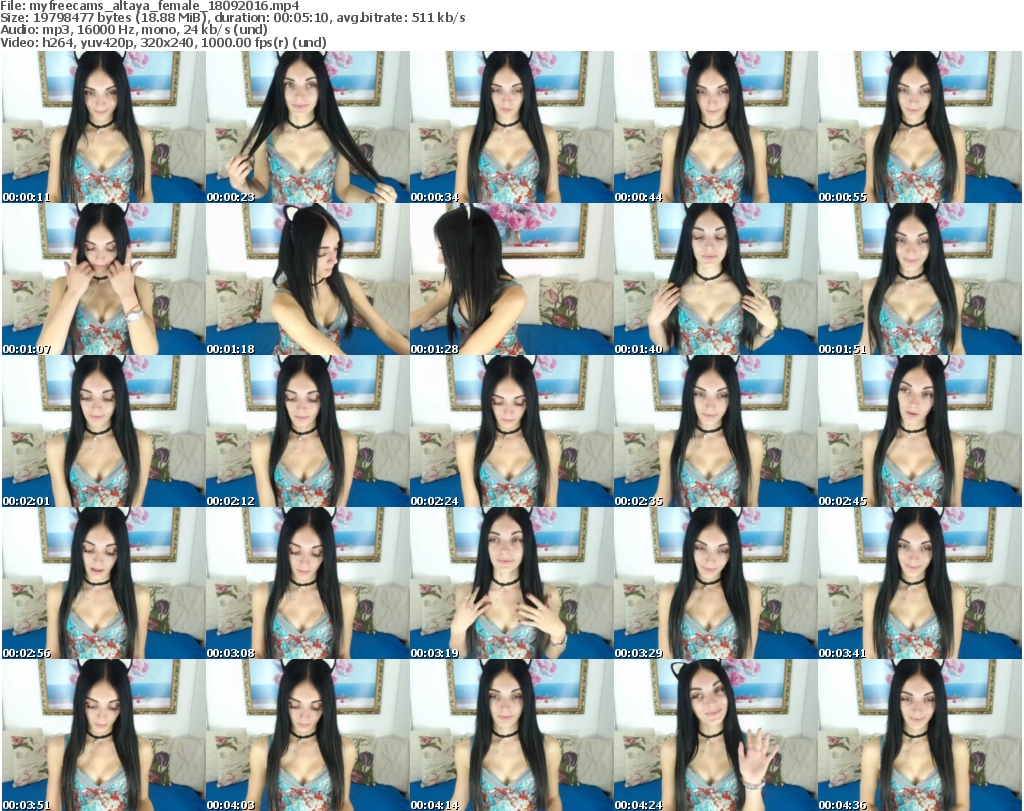
Task: Click the File name line in header
Action: (150, 6)
